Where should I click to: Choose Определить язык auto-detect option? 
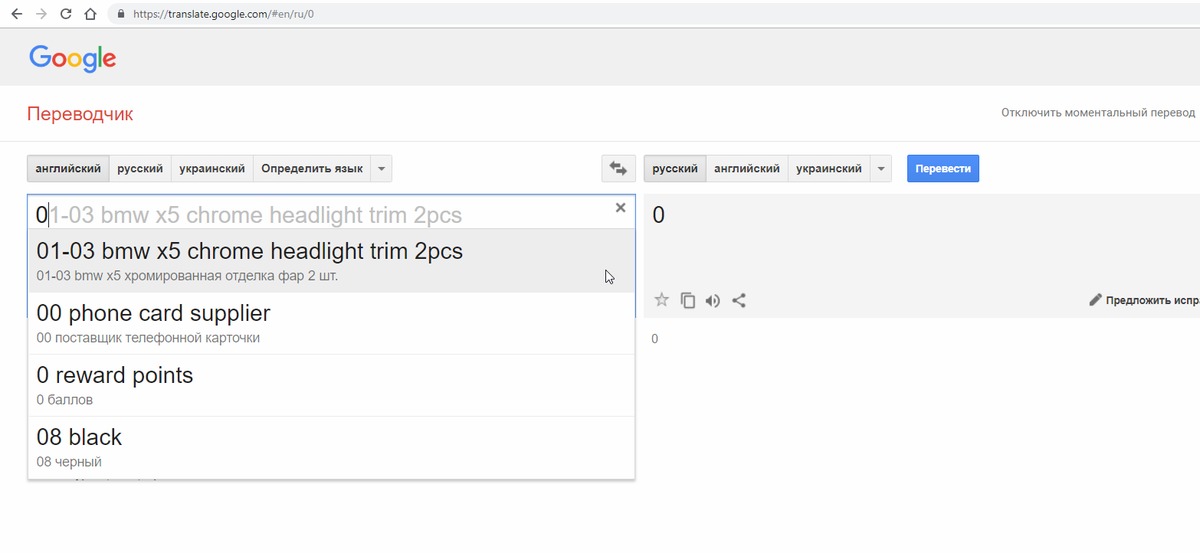[x=312, y=169]
